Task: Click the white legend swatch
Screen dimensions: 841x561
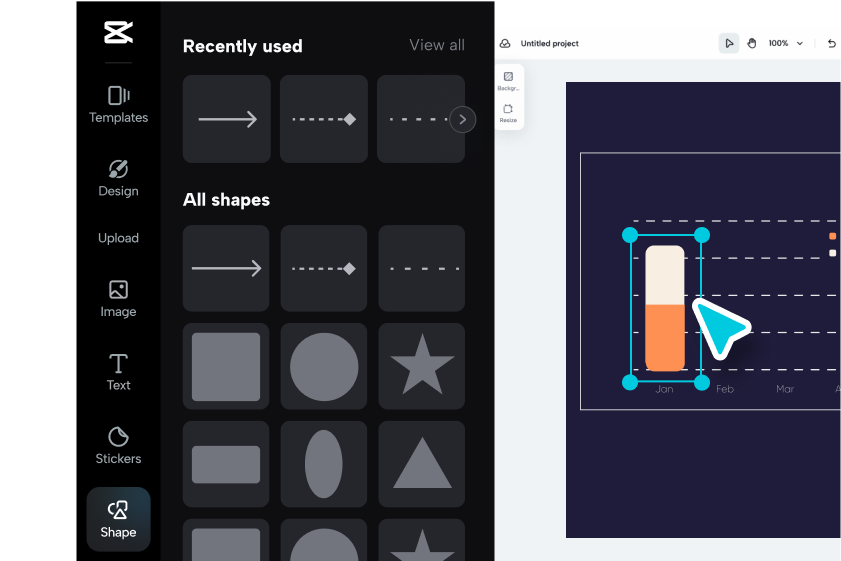Action: coord(832,253)
